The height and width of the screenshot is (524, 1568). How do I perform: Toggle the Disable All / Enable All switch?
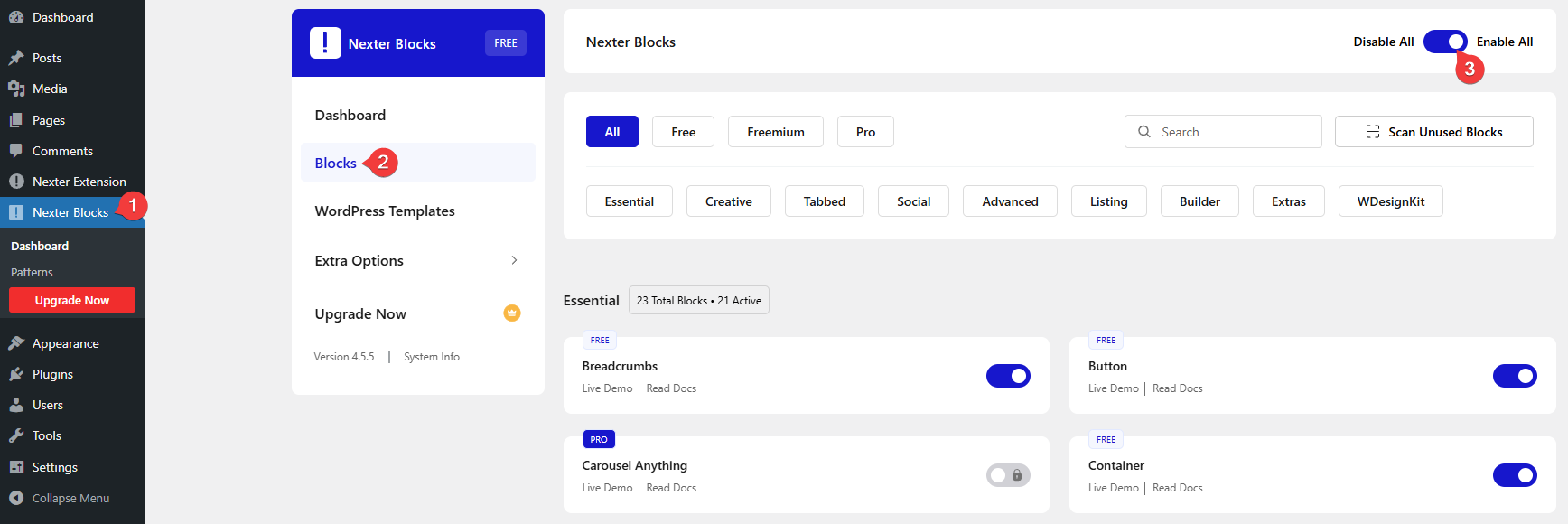click(1445, 42)
